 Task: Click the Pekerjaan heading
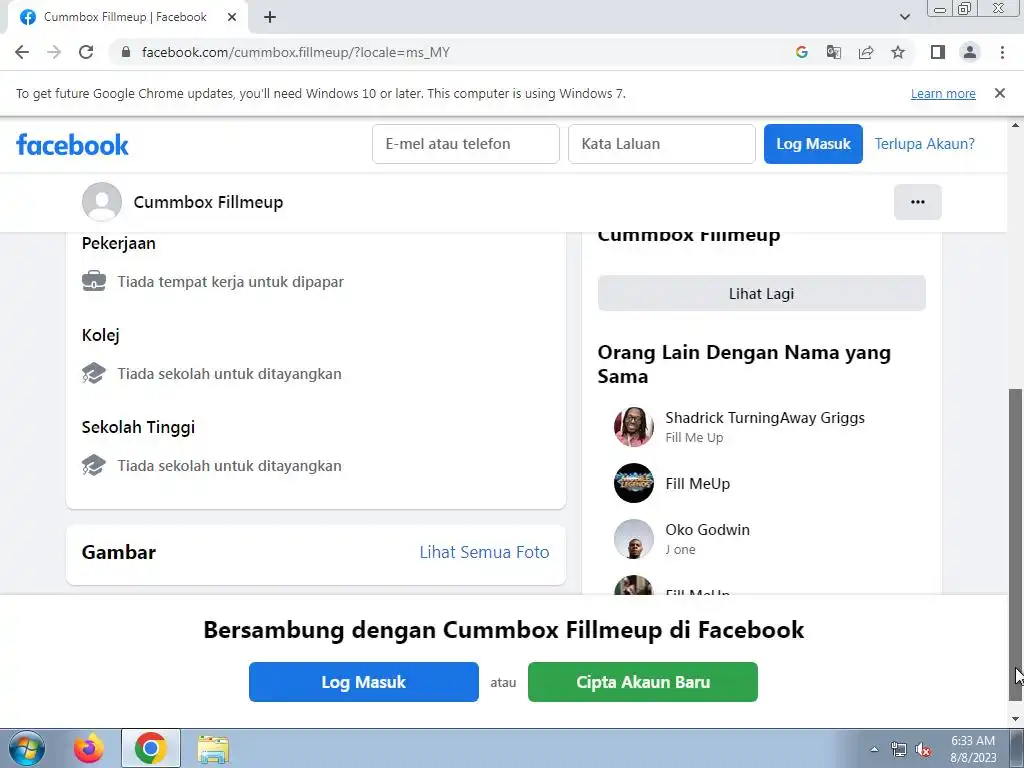point(119,243)
